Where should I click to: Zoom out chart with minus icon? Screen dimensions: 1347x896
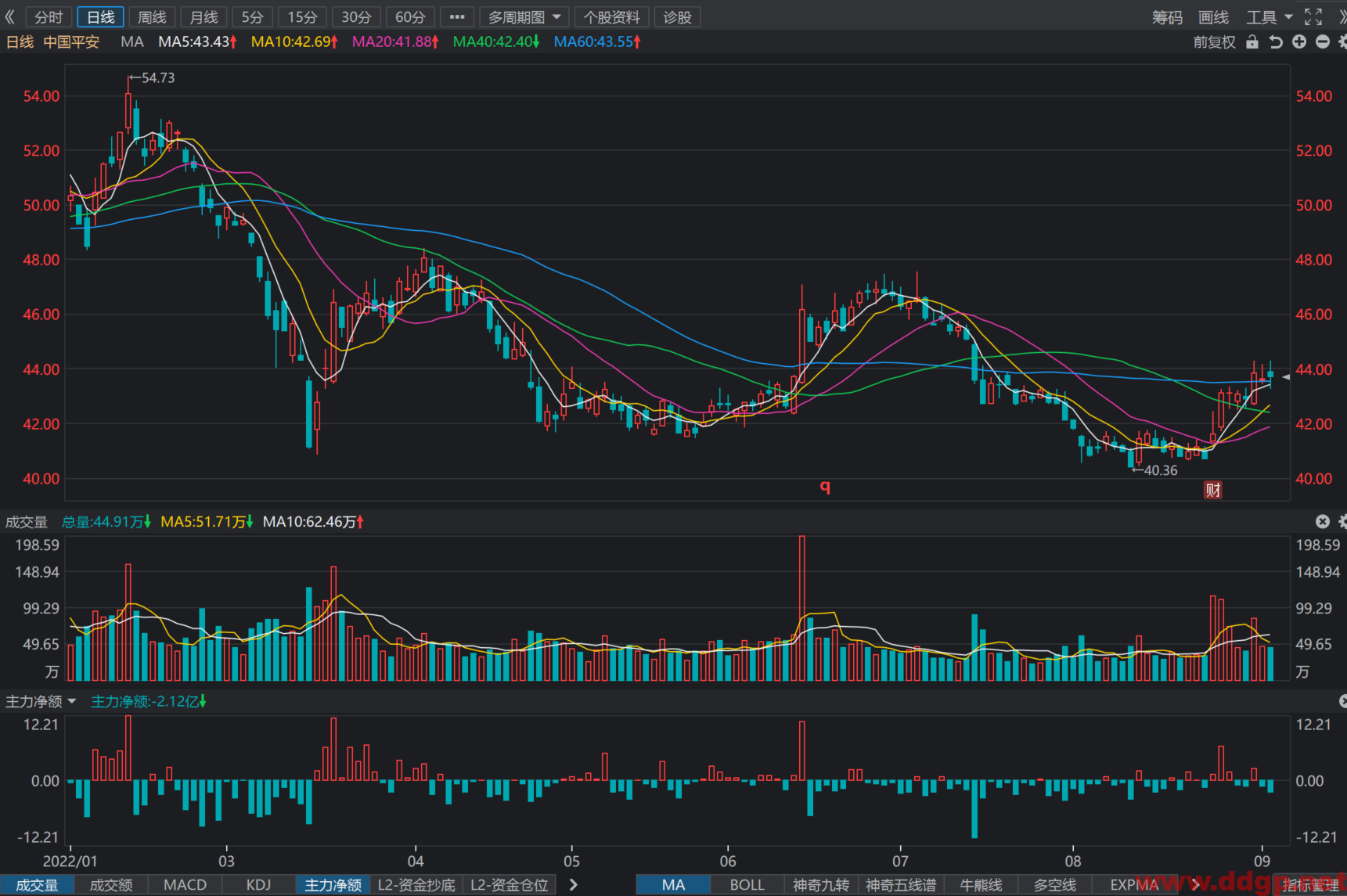[x=1323, y=41]
